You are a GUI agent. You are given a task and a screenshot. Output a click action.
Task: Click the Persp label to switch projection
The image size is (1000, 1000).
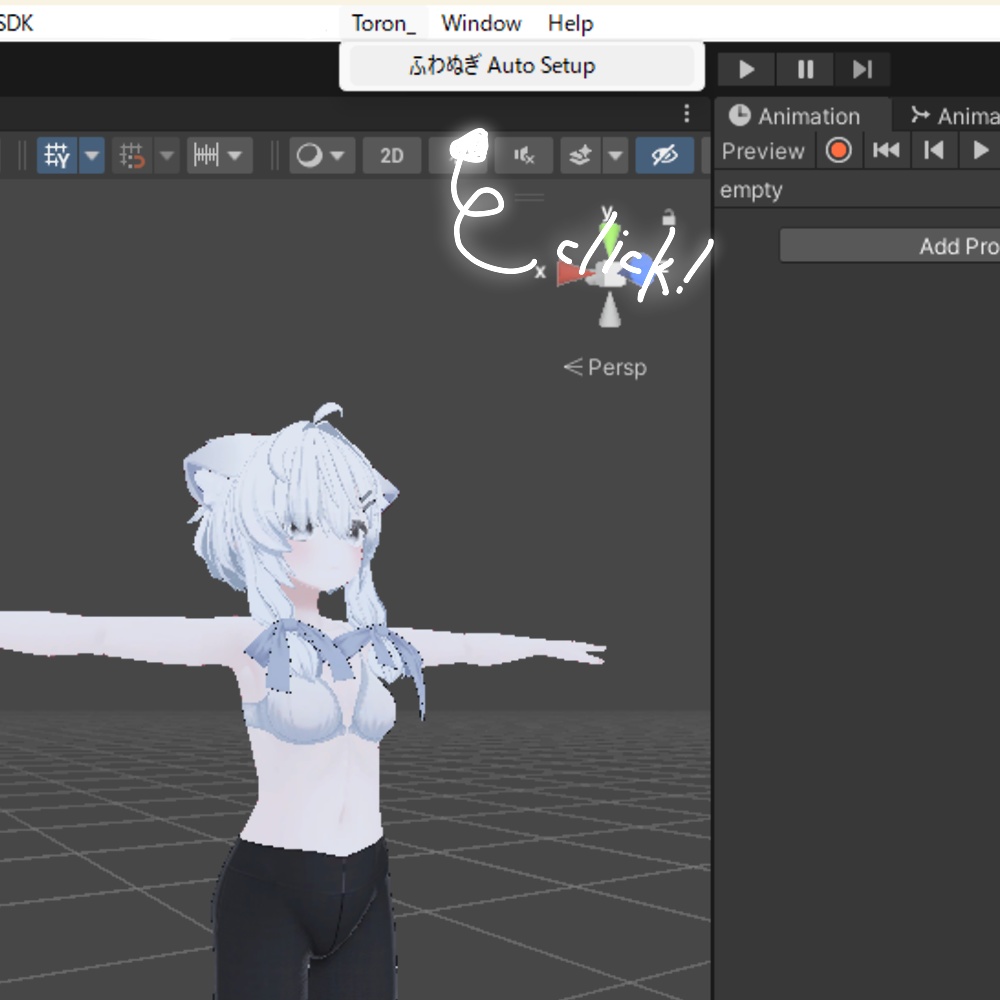point(615,367)
